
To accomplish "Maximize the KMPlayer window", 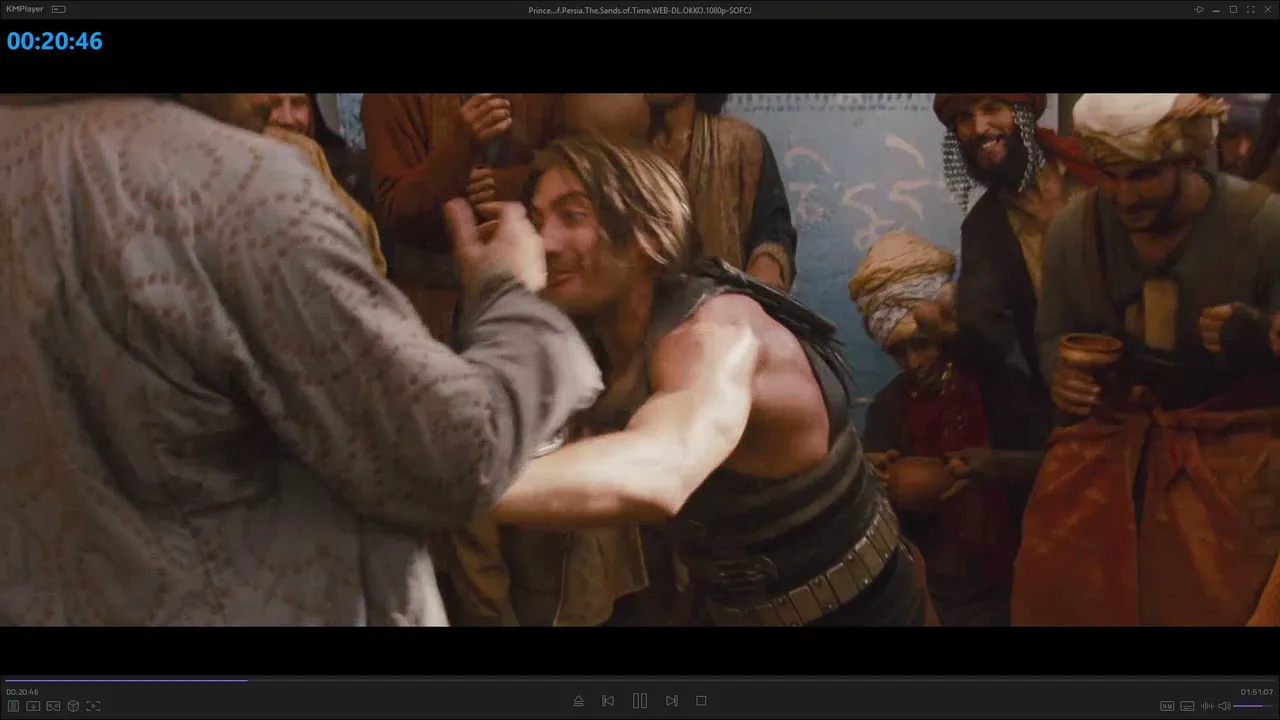I will tap(1233, 9).
